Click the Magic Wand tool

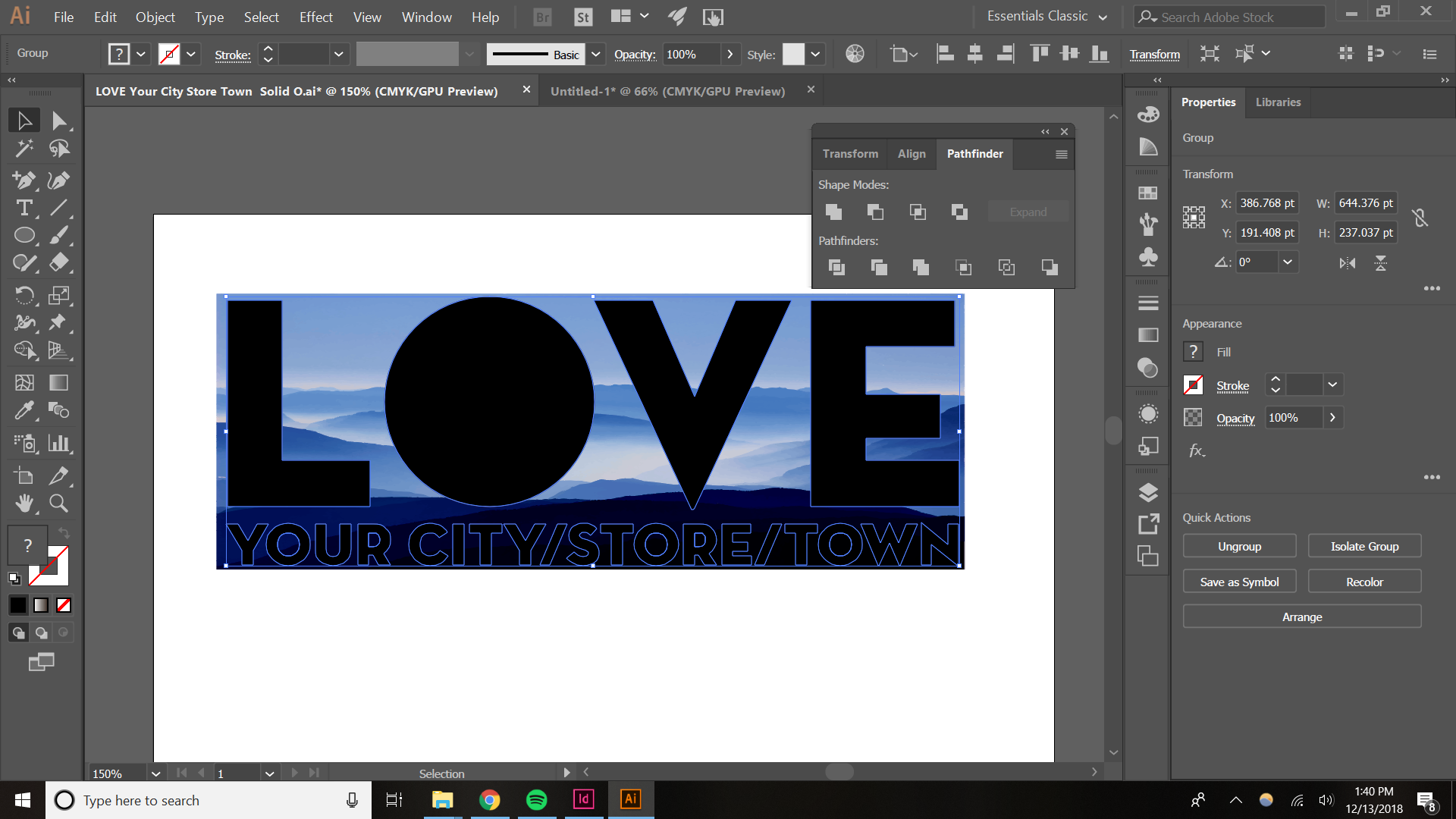point(24,148)
